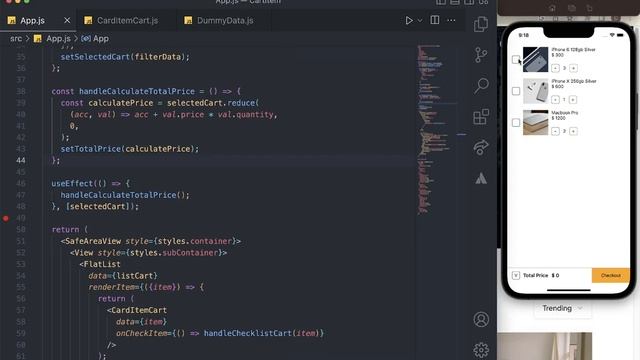Image resolution: width=640 pixels, height=360 pixels.
Task: Click the iPhone 6 128gb Silver item title
Action: (x=573, y=50)
